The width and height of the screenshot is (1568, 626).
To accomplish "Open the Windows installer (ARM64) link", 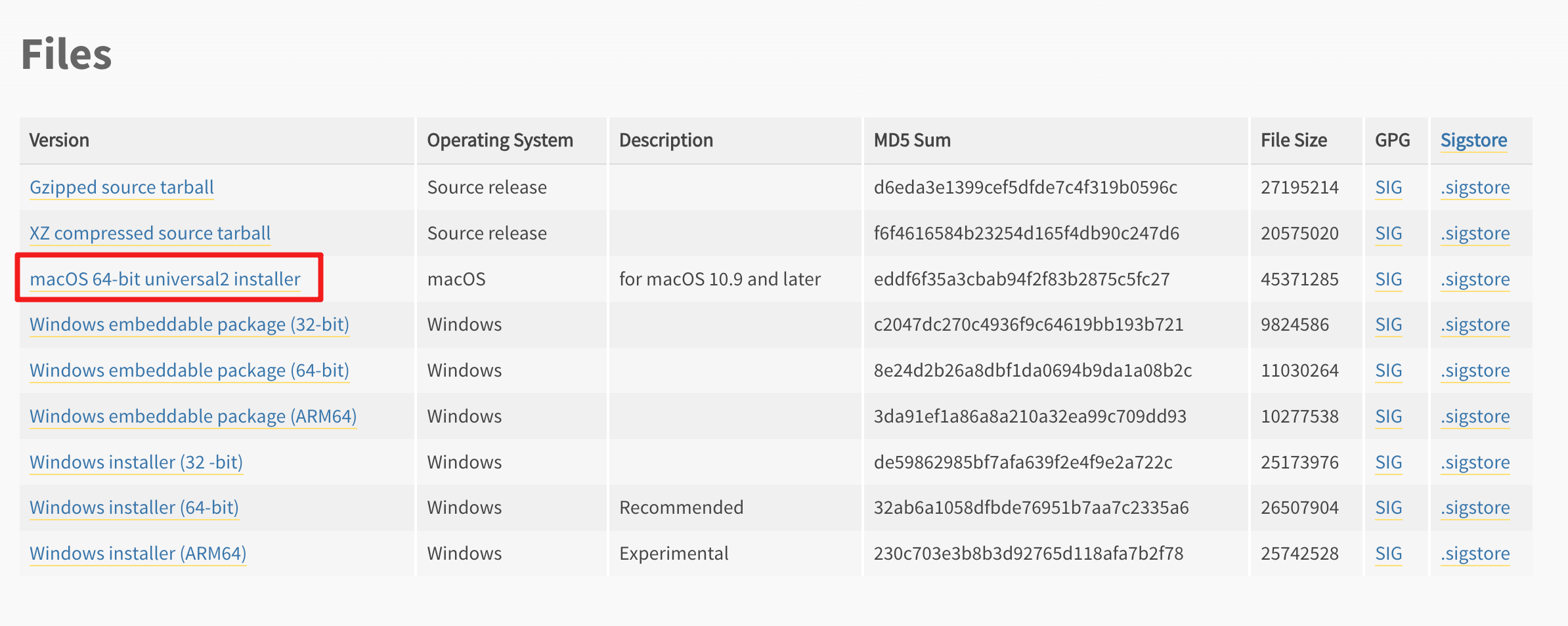I will (138, 554).
